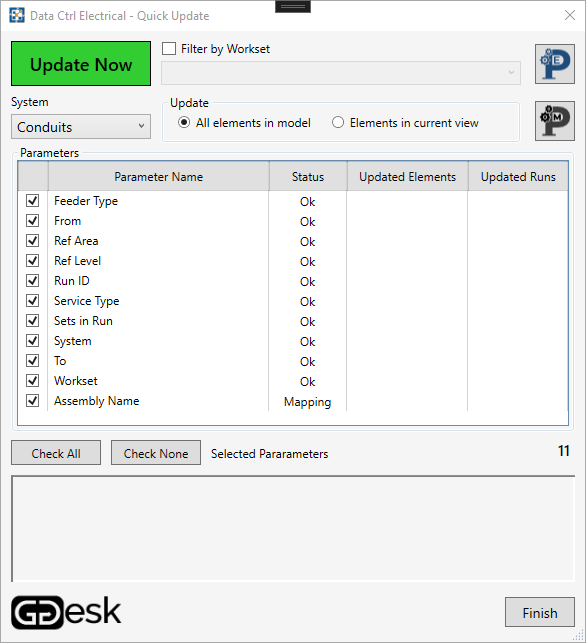Select All elements in model option
Viewport: 586px width, 643px height.
pos(184,123)
